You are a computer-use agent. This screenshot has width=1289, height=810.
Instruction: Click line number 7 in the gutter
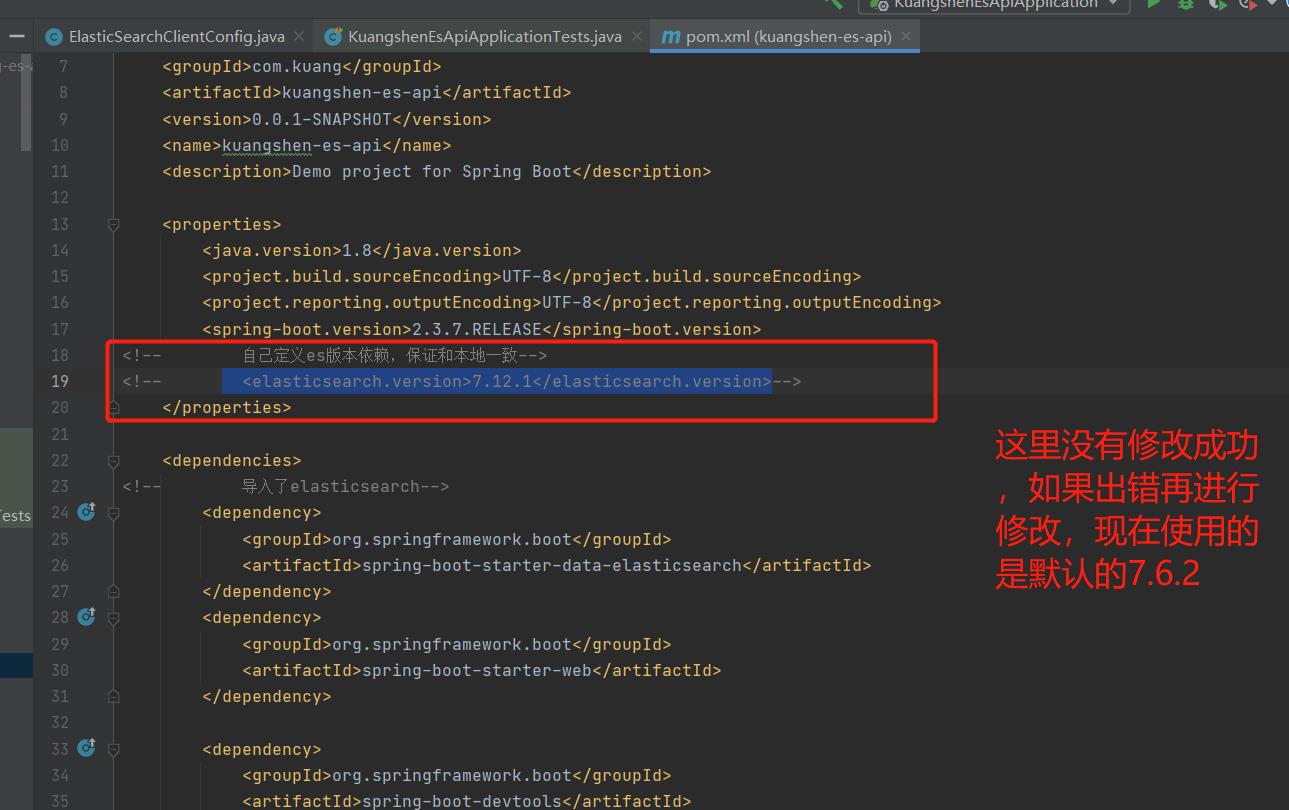click(x=64, y=66)
